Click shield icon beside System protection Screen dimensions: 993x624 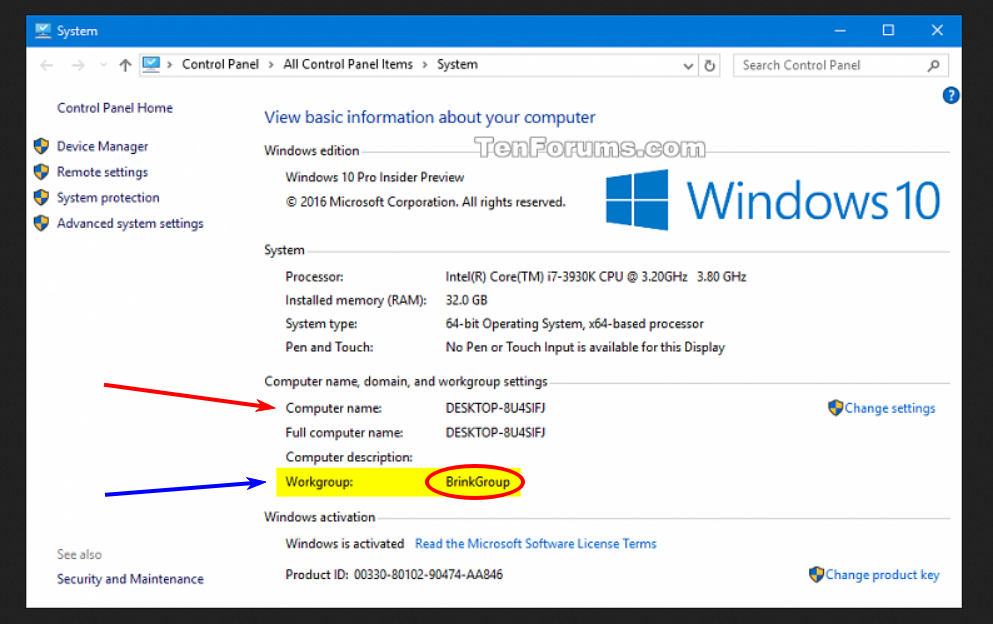(x=41, y=198)
